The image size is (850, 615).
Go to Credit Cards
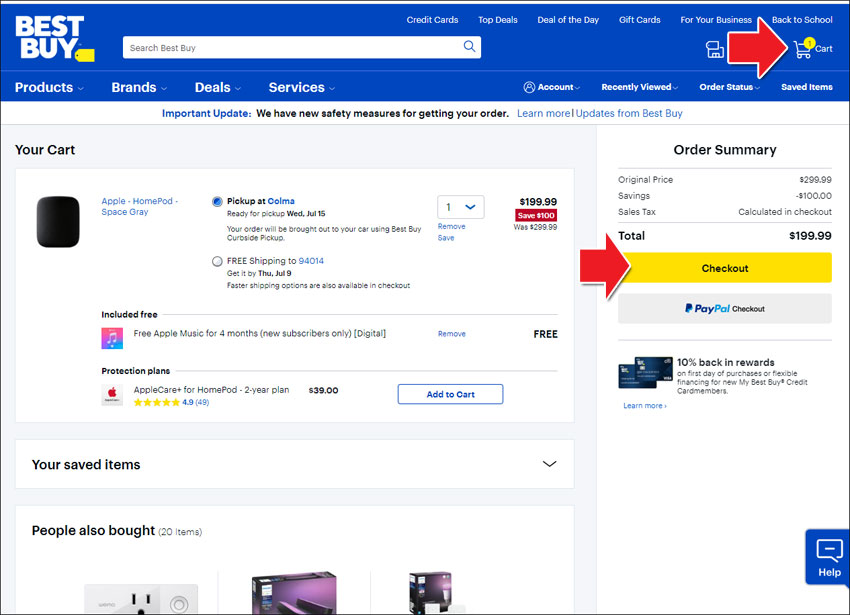[432, 20]
